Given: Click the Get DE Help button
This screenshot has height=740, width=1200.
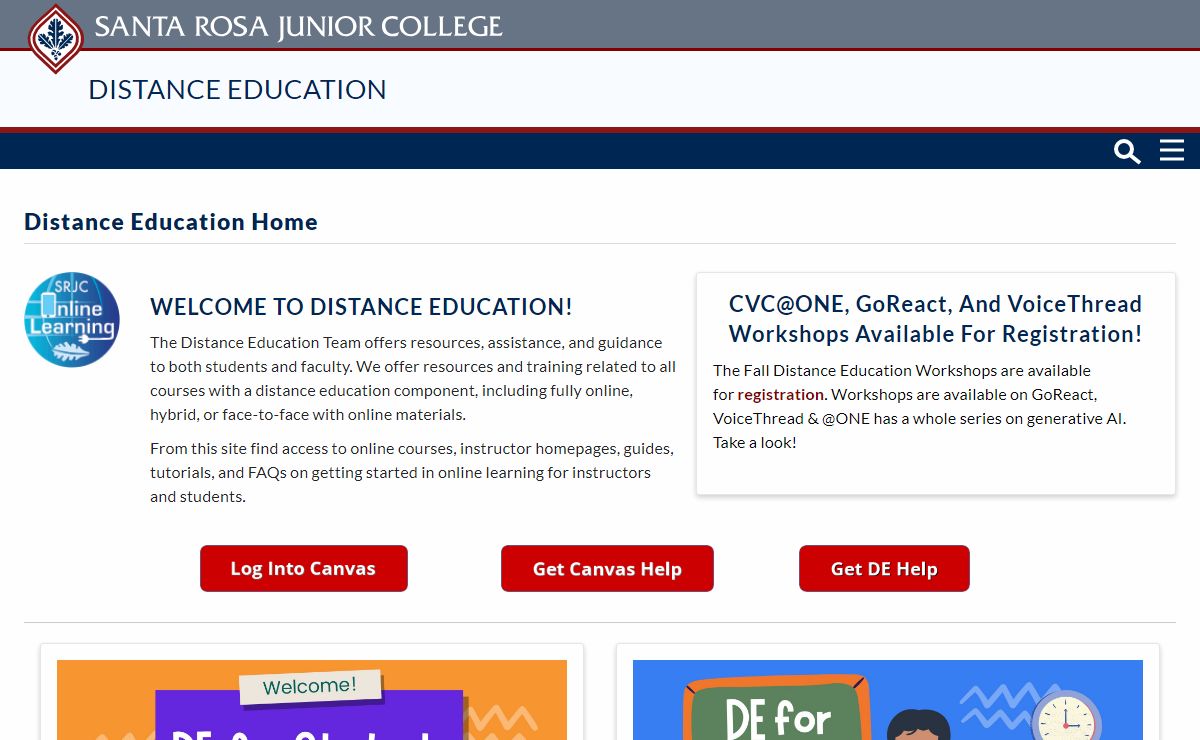Looking at the screenshot, I should tap(884, 568).
